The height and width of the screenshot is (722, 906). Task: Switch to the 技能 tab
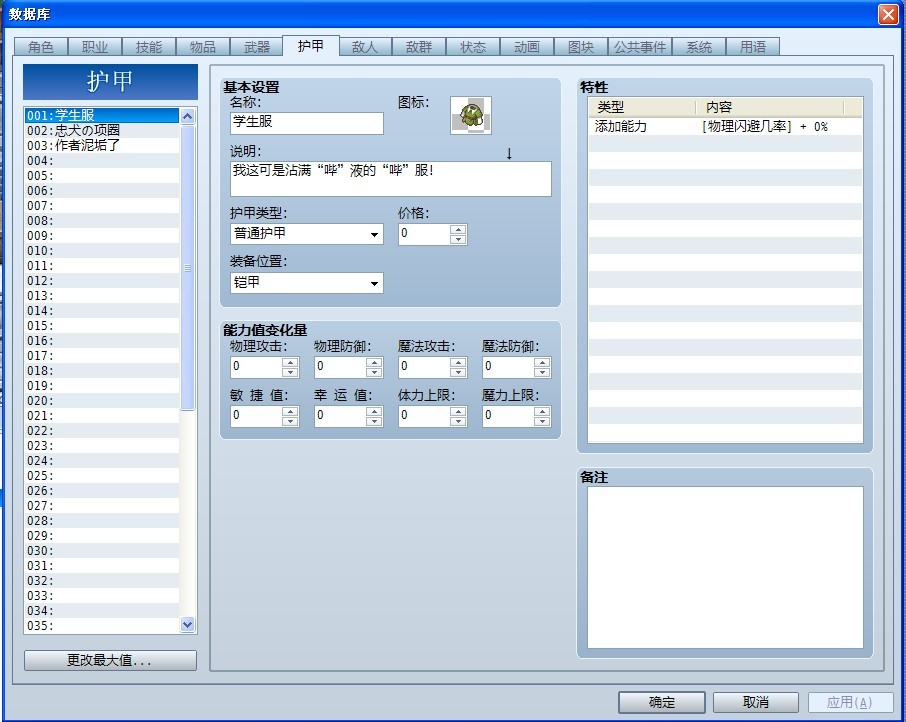click(148, 47)
